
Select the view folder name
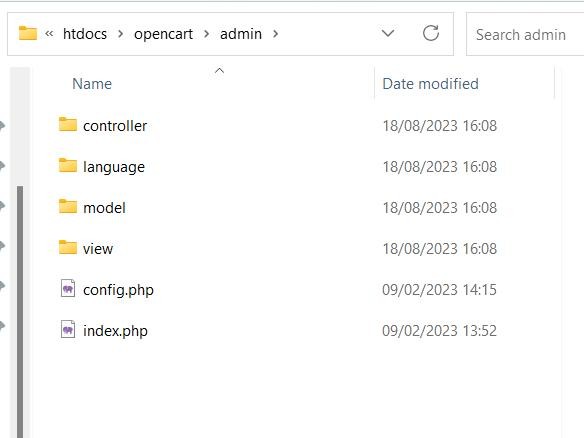pos(98,249)
